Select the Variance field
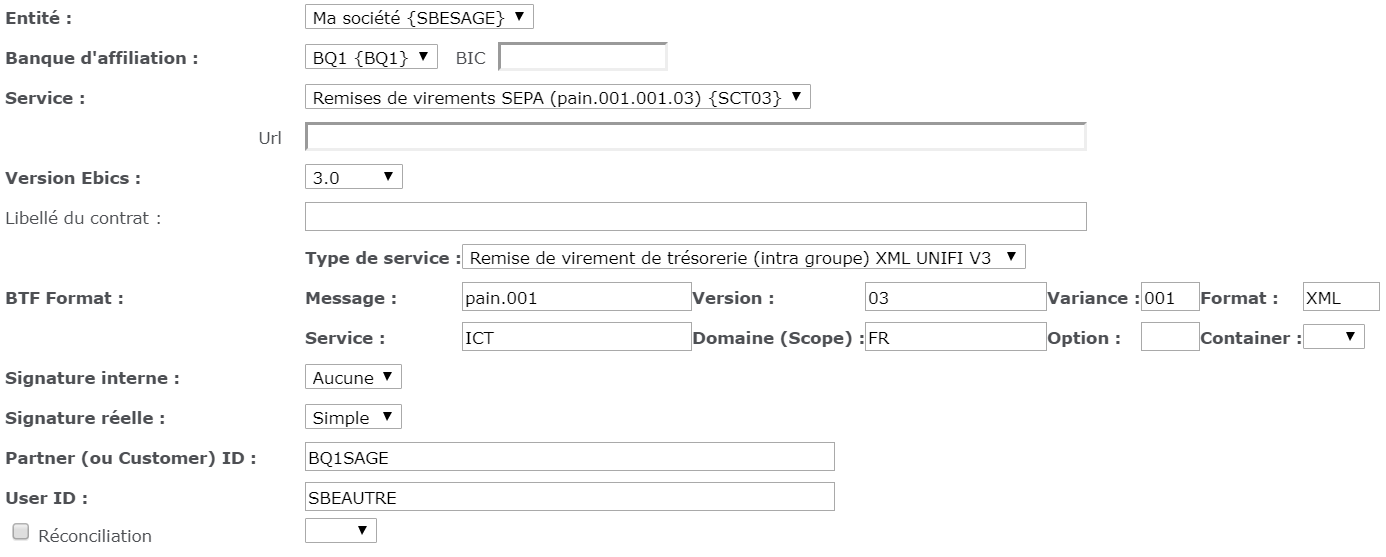1386x557 pixels. coord(1169,297)
